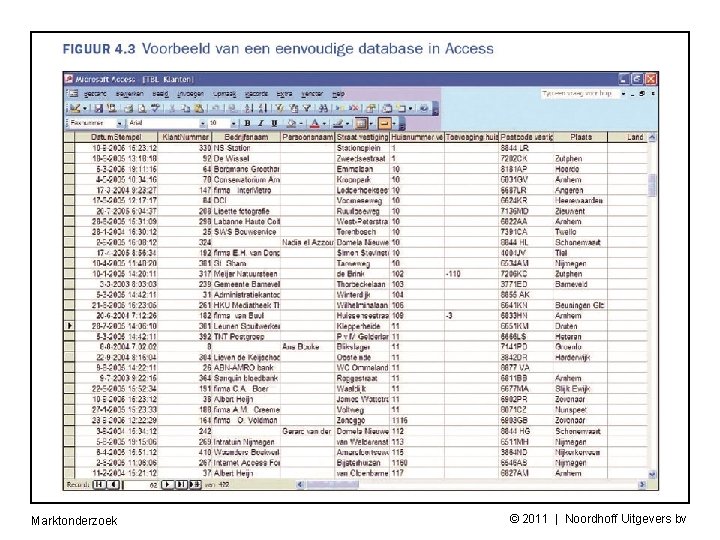Select the Bedrijfsnaam column header

coord(246,137)
